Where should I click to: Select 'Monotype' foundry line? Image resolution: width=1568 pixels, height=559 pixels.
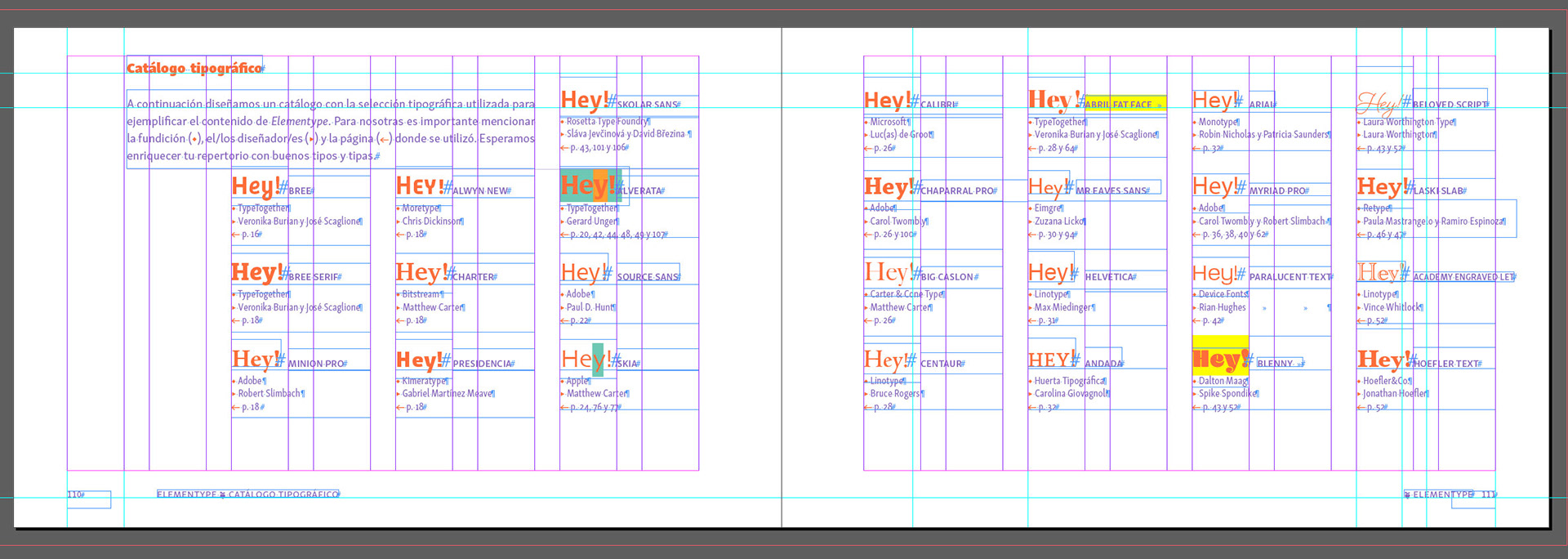1217,122
